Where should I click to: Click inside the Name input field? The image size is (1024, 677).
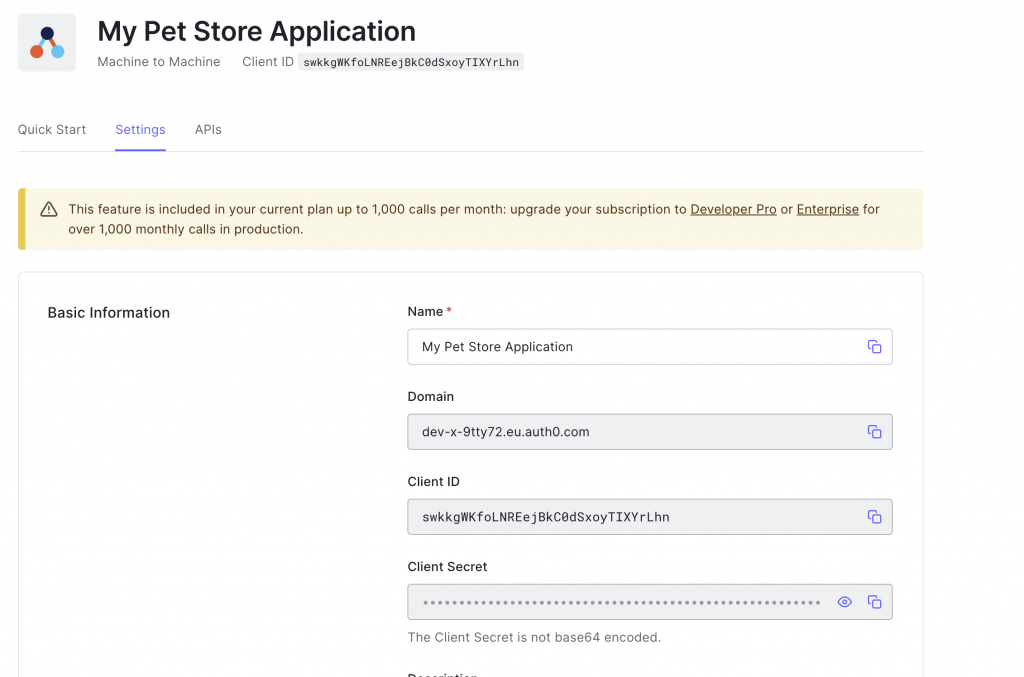(x=650, y=347)
